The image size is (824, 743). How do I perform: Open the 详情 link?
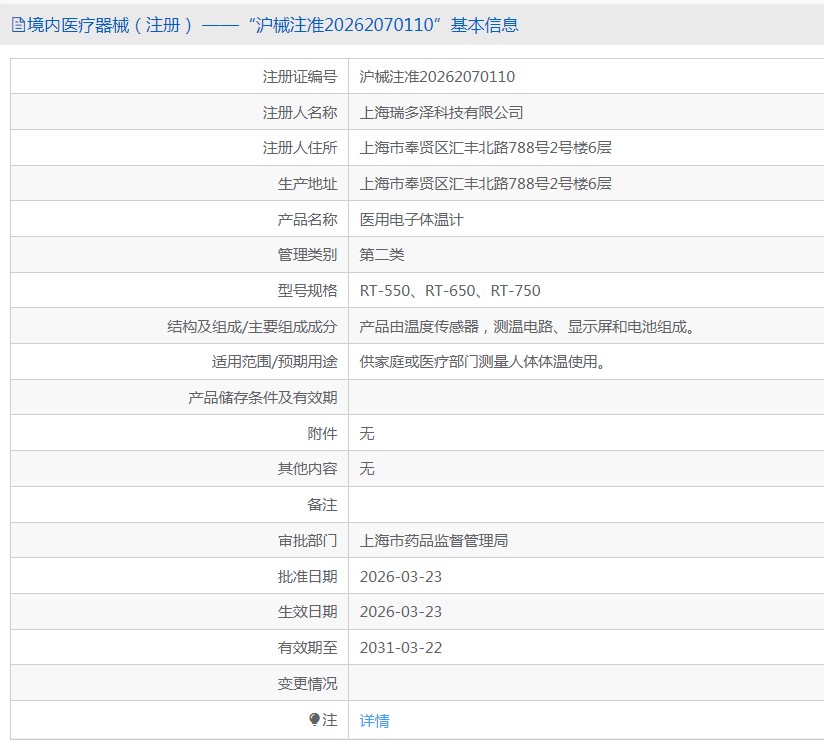375,720
